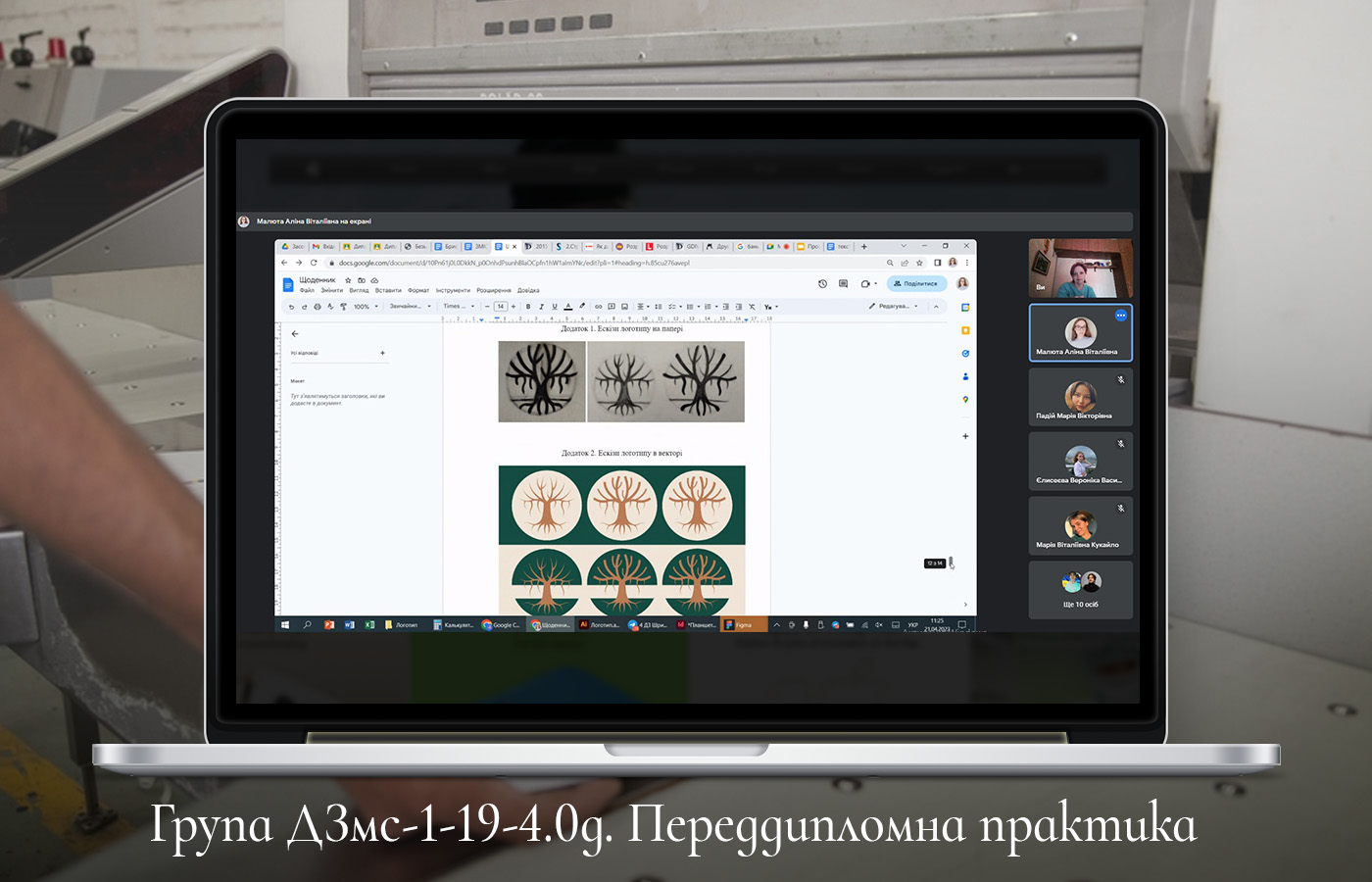Open the paragraph style dropdown
The image size is (1372, 882).
pyautogui.click(x=410, y=307)
